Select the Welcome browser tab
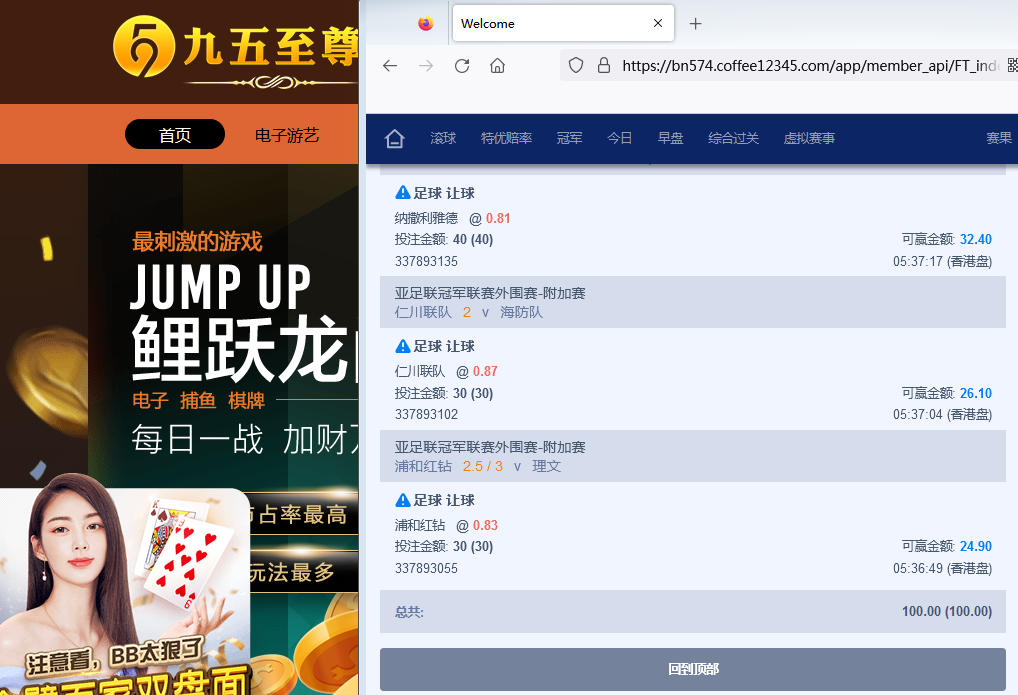This screenshot has width=1018, height=695. point(563,23)
